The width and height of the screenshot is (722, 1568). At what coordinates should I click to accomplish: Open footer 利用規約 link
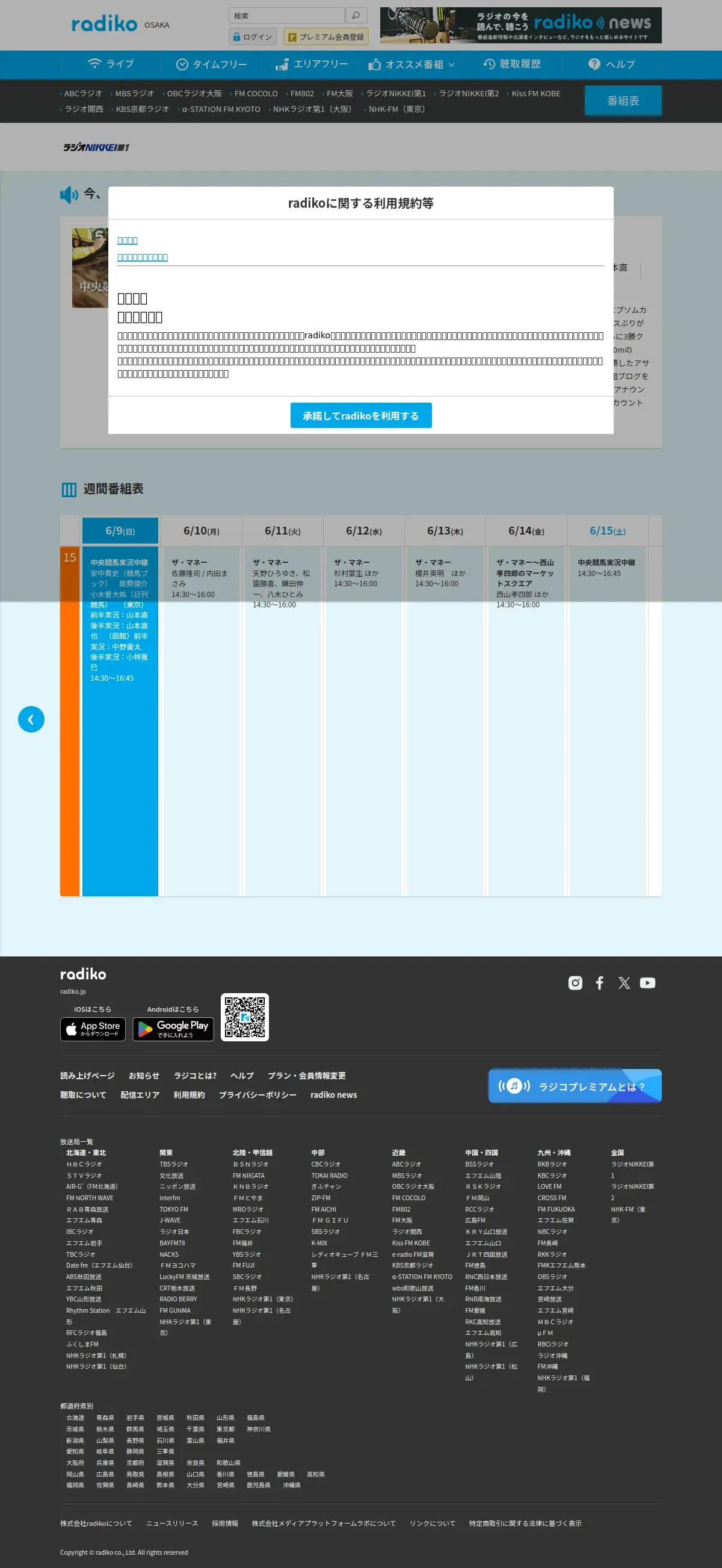point(189,1095)
